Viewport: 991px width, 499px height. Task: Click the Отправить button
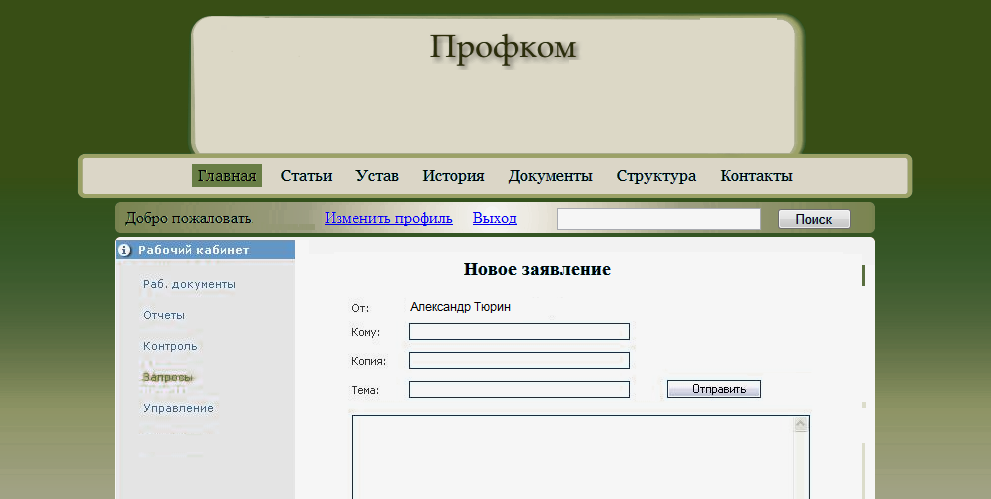[714, 389]
